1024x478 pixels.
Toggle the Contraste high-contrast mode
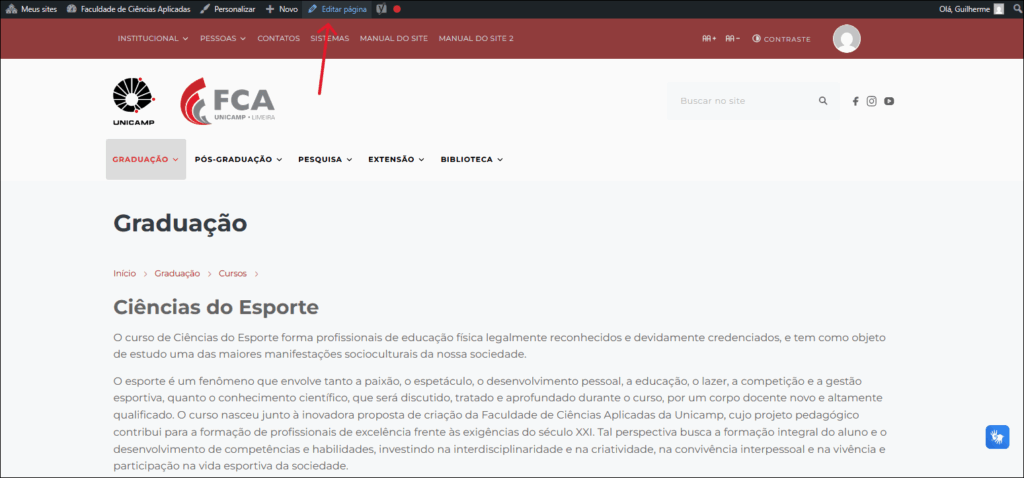[x=781, y=39]
